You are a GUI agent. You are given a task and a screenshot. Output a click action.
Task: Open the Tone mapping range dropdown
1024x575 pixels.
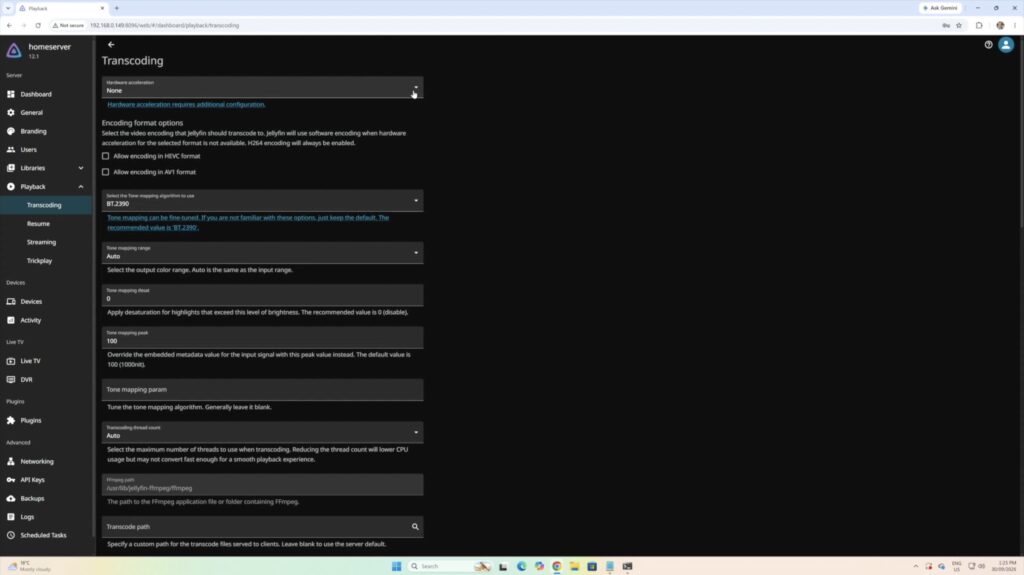[x=263, y=253]
